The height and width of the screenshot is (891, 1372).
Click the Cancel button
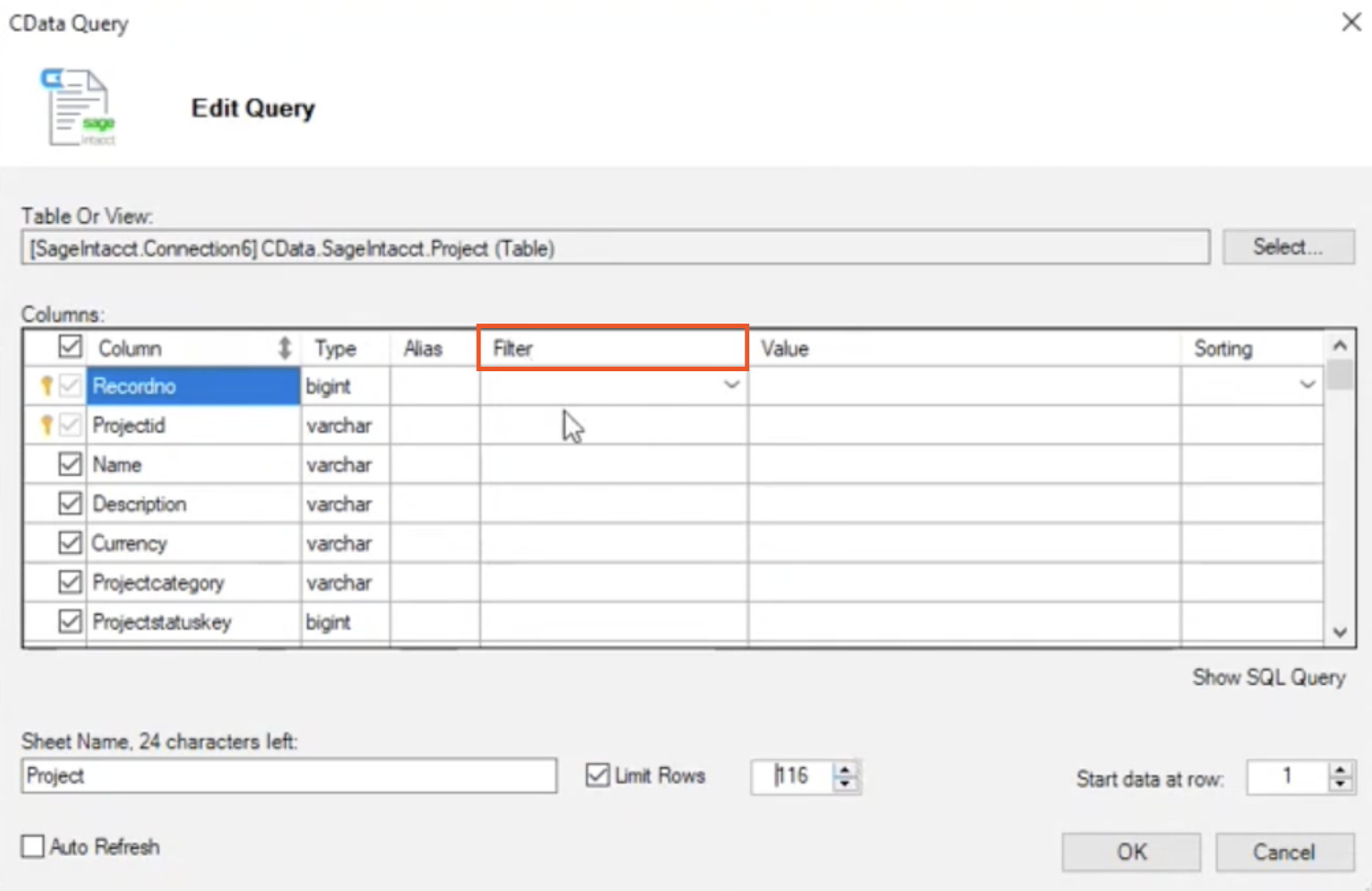point(1284,852)
